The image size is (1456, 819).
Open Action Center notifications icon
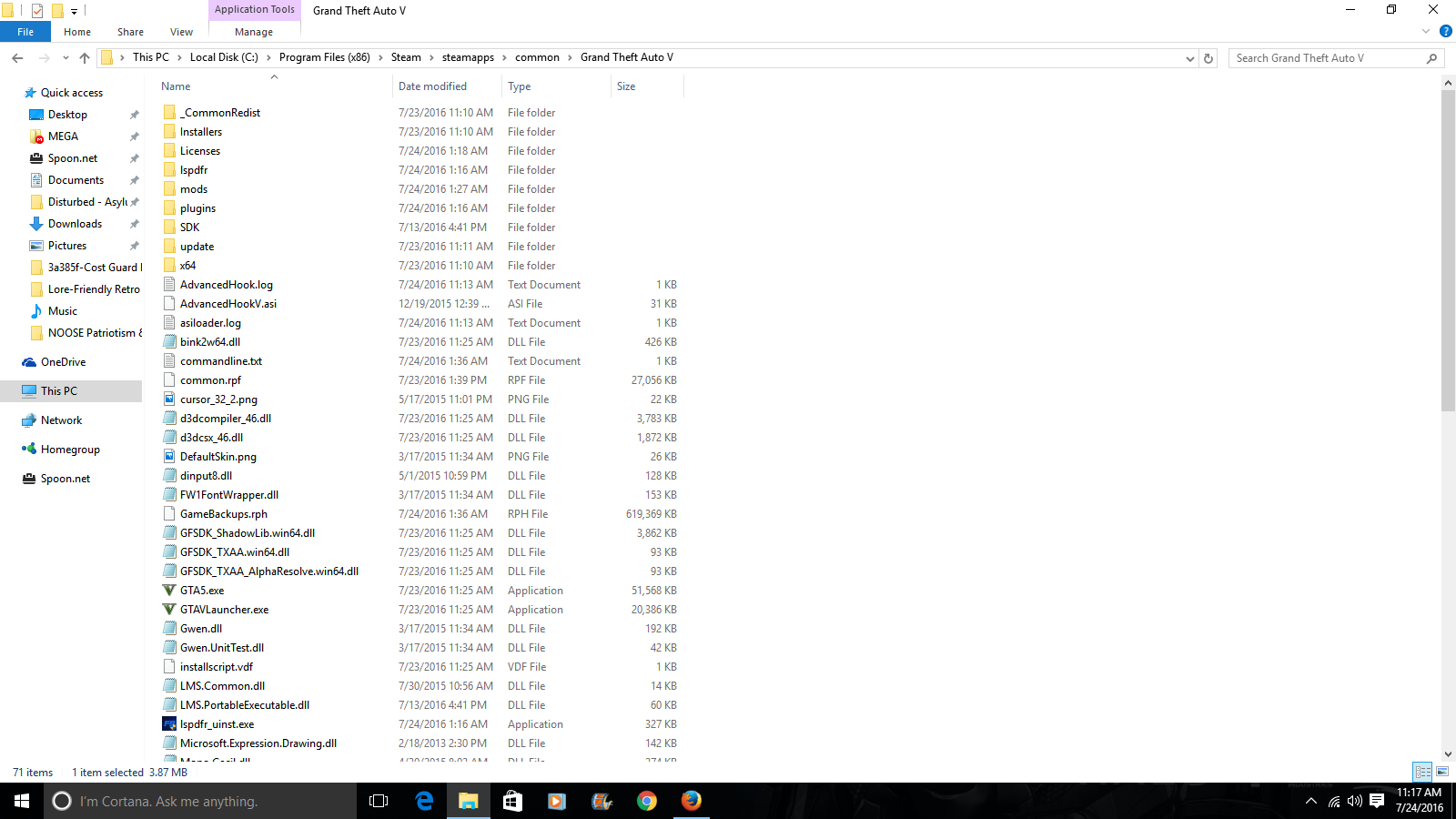[1377, 801]
